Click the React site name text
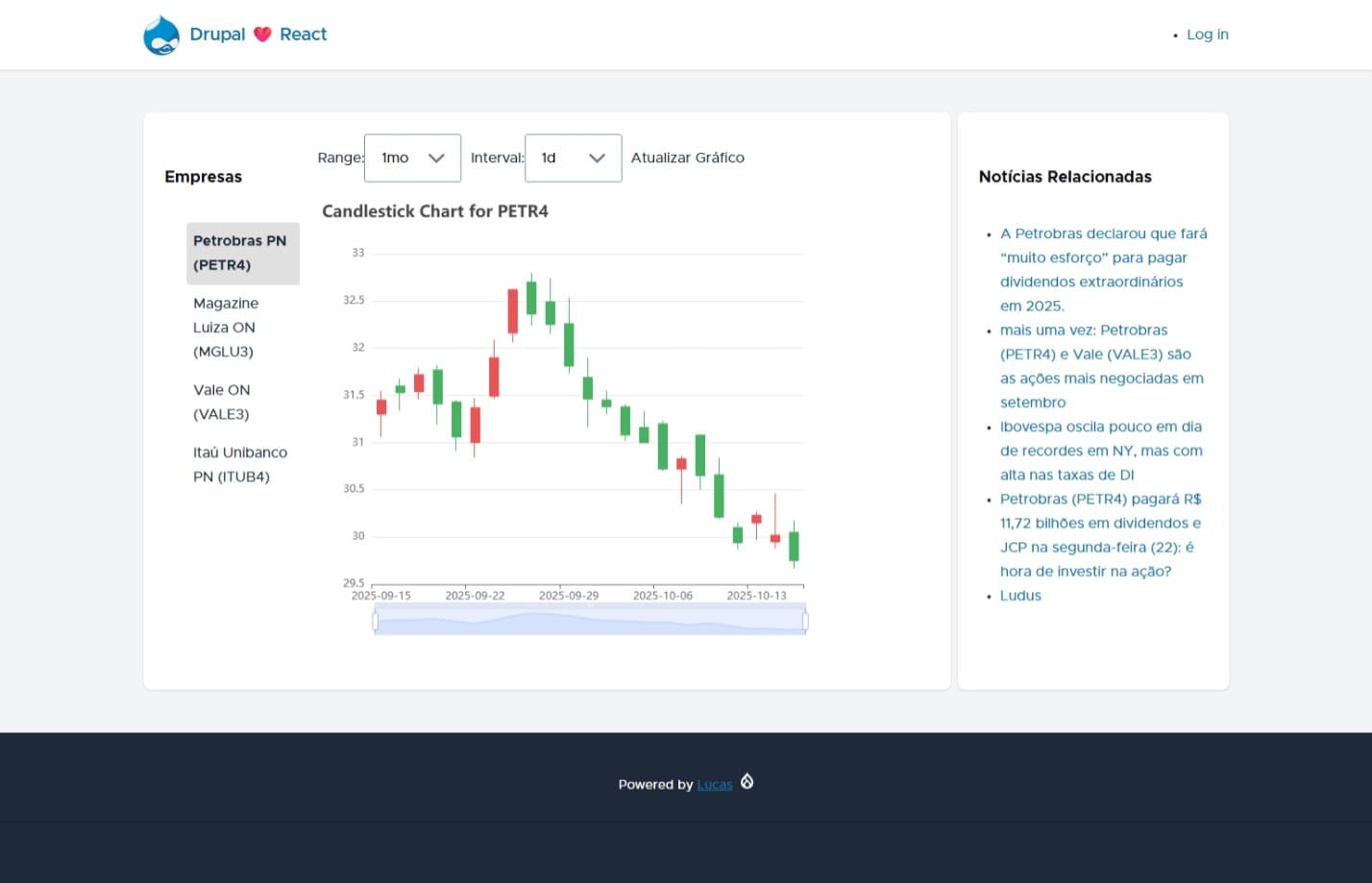This screenshot has width=1372, height=883. point(303,35)
